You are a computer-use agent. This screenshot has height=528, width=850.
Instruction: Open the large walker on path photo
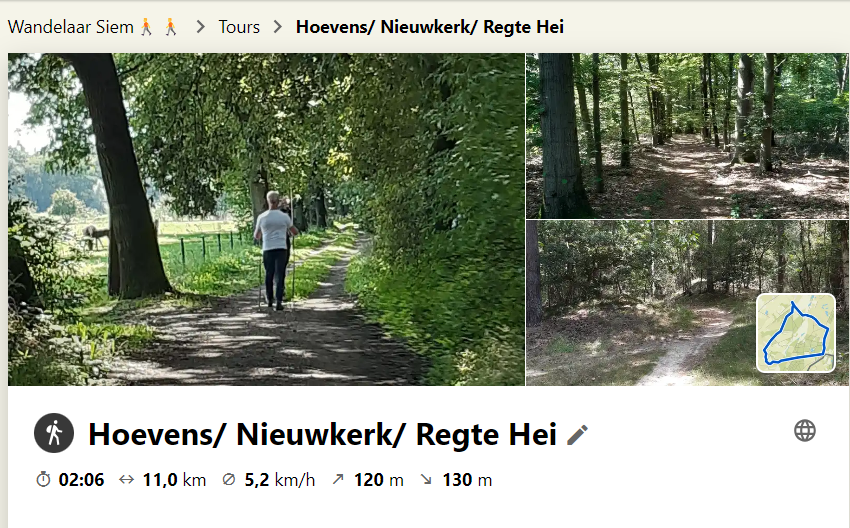click(266, 219)
